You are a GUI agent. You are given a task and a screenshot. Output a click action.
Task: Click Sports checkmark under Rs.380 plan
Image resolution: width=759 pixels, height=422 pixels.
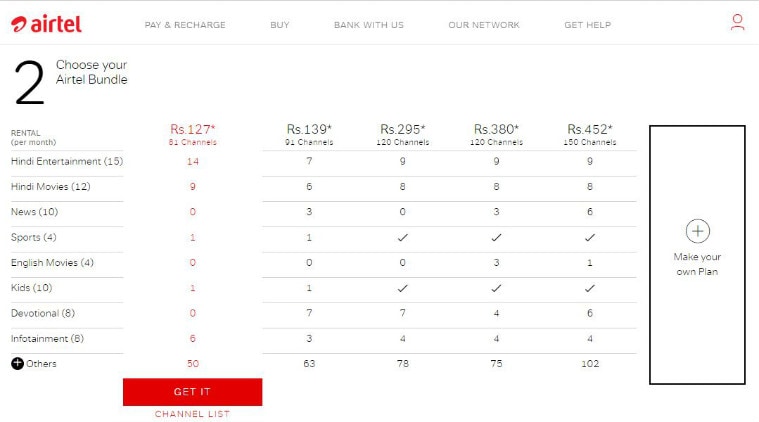point(496,238)
